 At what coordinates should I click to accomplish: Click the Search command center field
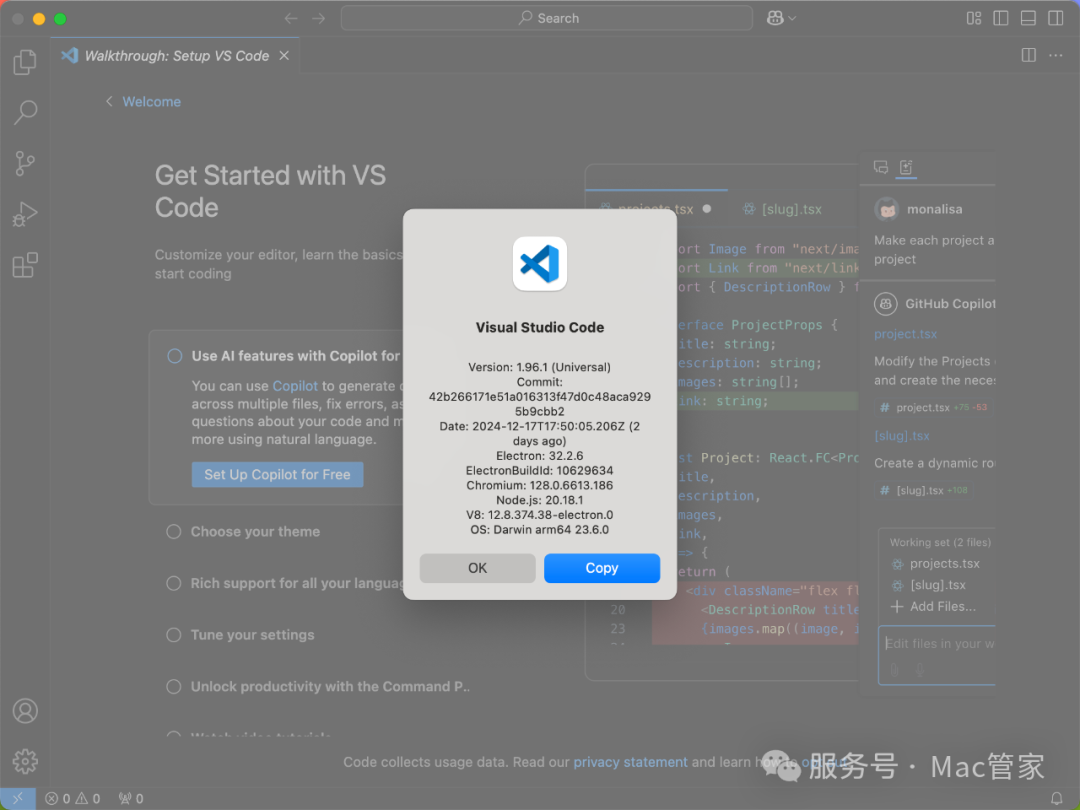click(x=547, y=19)
